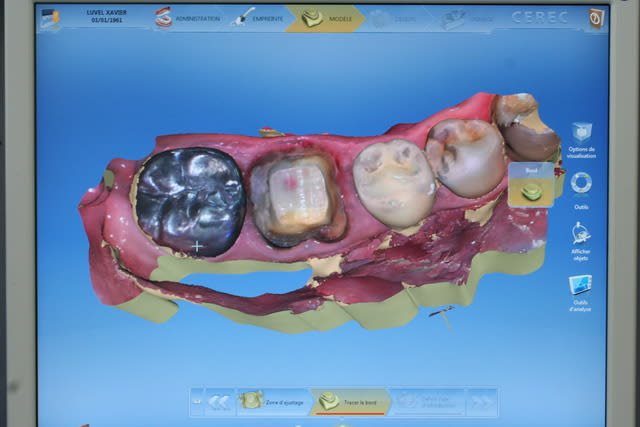This screenshot has width=640, height=427.
Task: Select Tracer le bord step
Action: click(349, 401)
